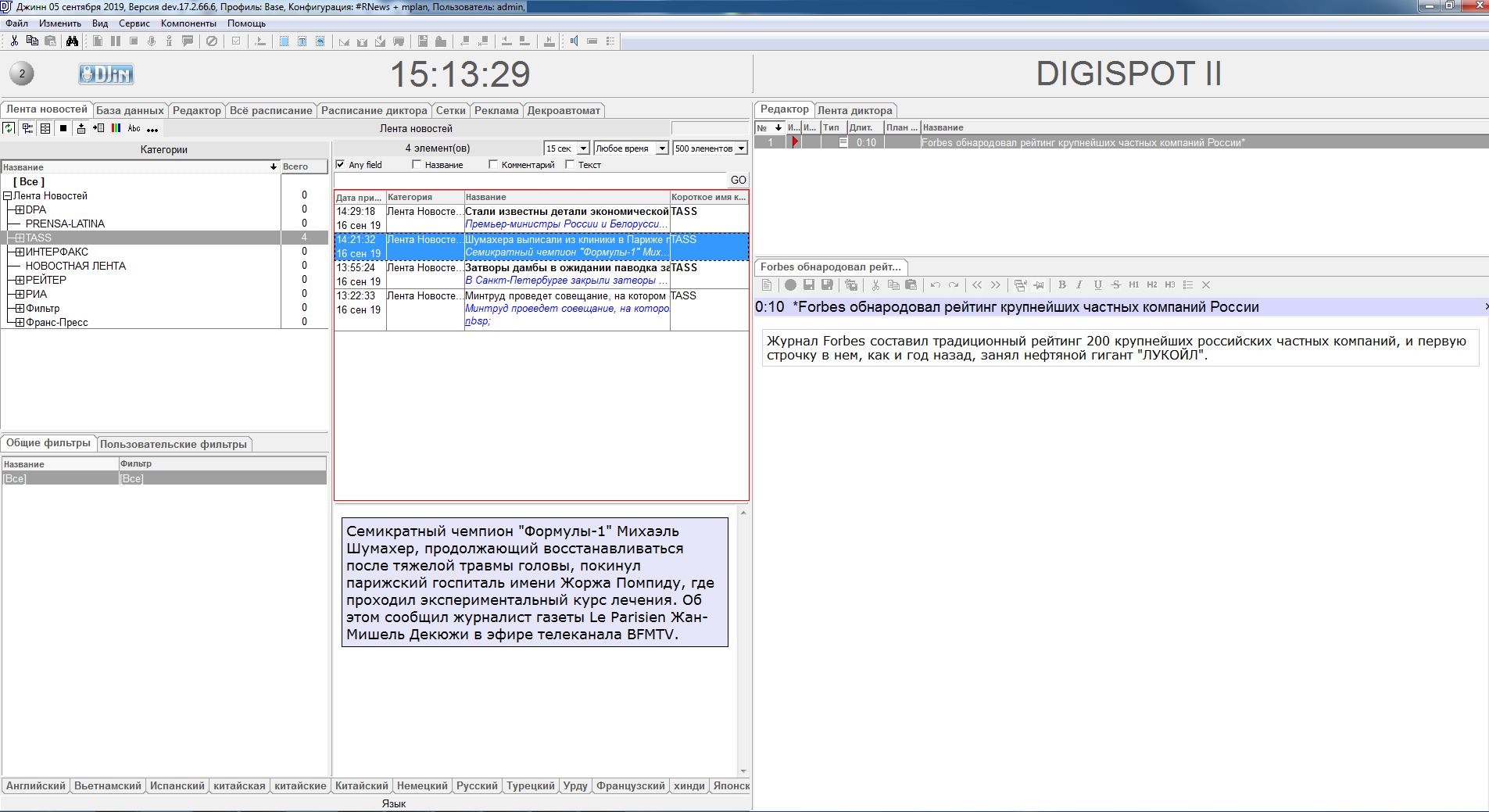
Task: Apply underline formatting in editor
Action: (x=1097, y=285)
